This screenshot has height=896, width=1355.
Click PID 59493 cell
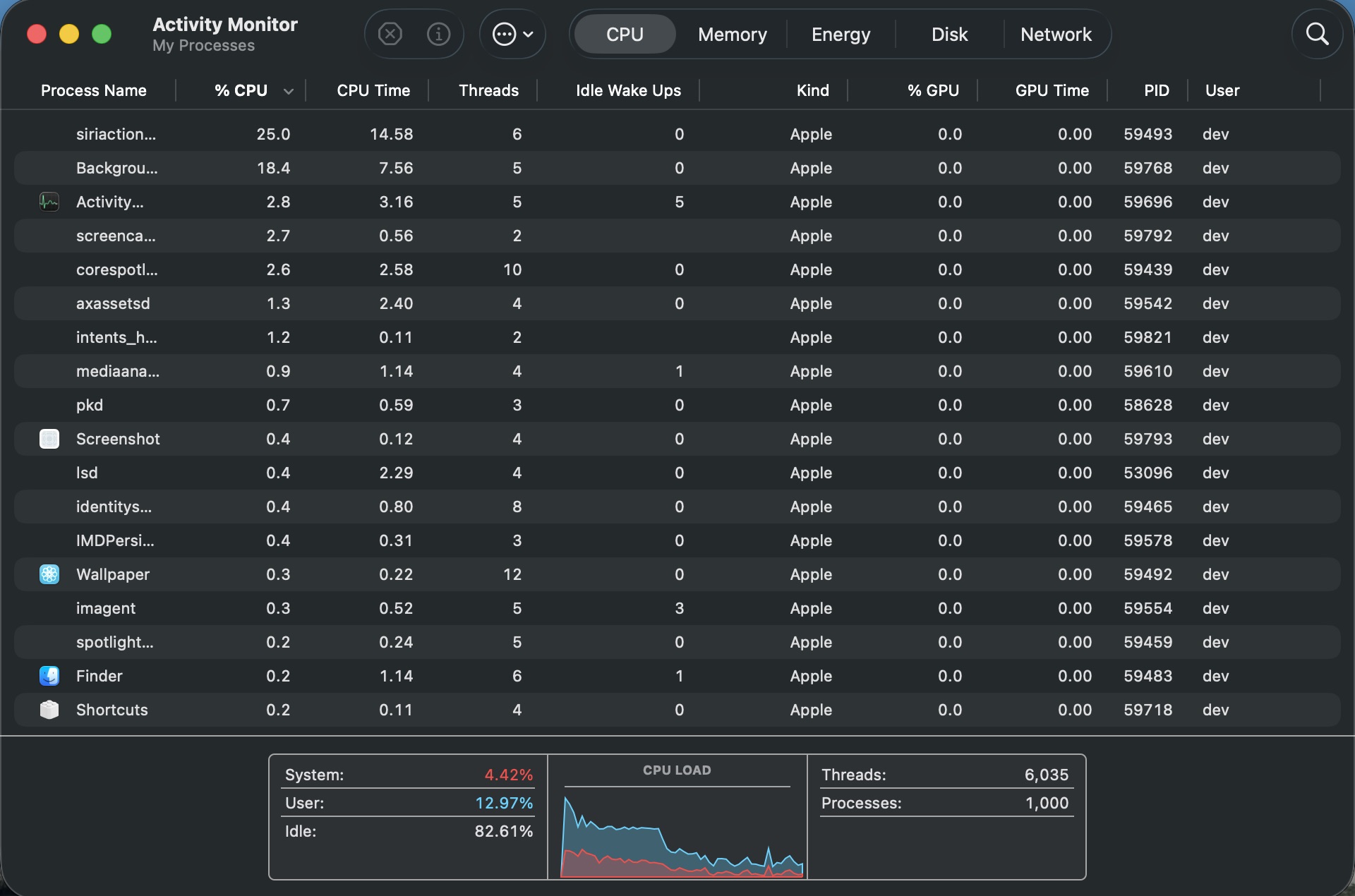1148,134
